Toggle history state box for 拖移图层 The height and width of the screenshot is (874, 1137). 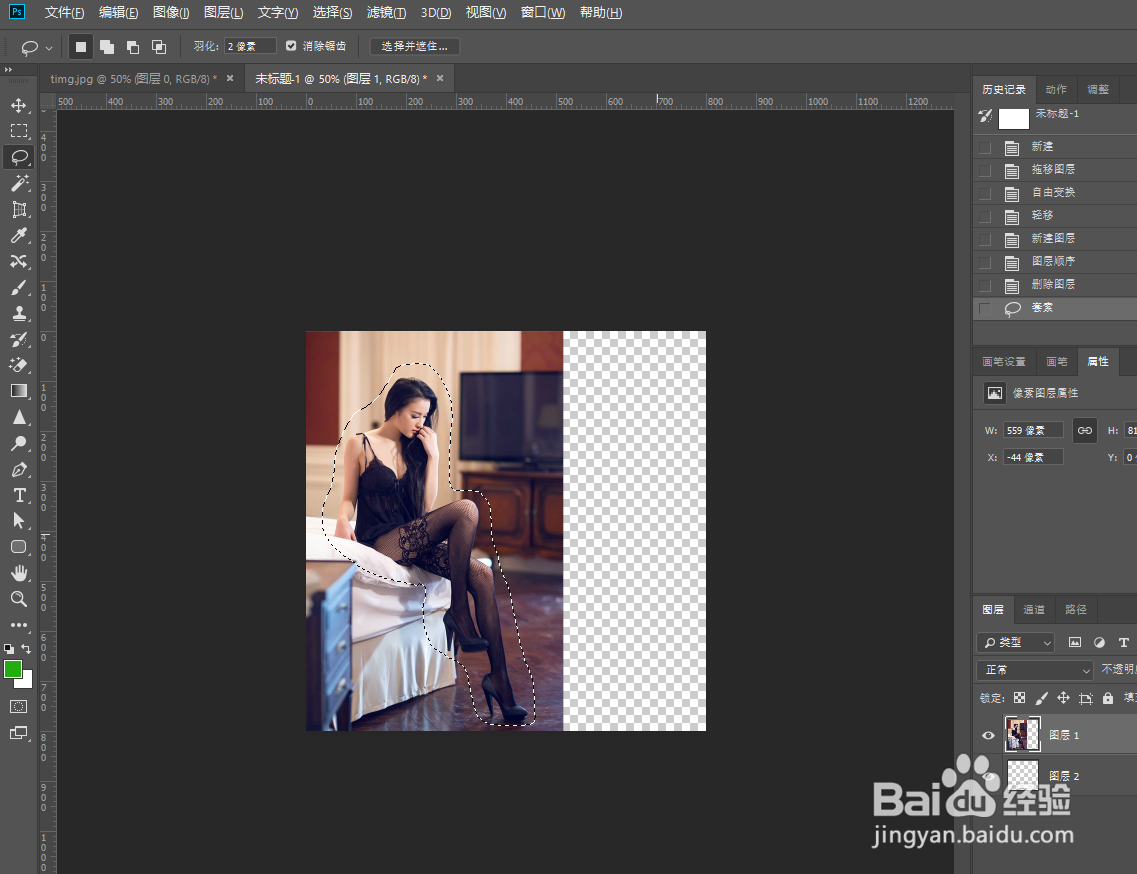point(985,170)
